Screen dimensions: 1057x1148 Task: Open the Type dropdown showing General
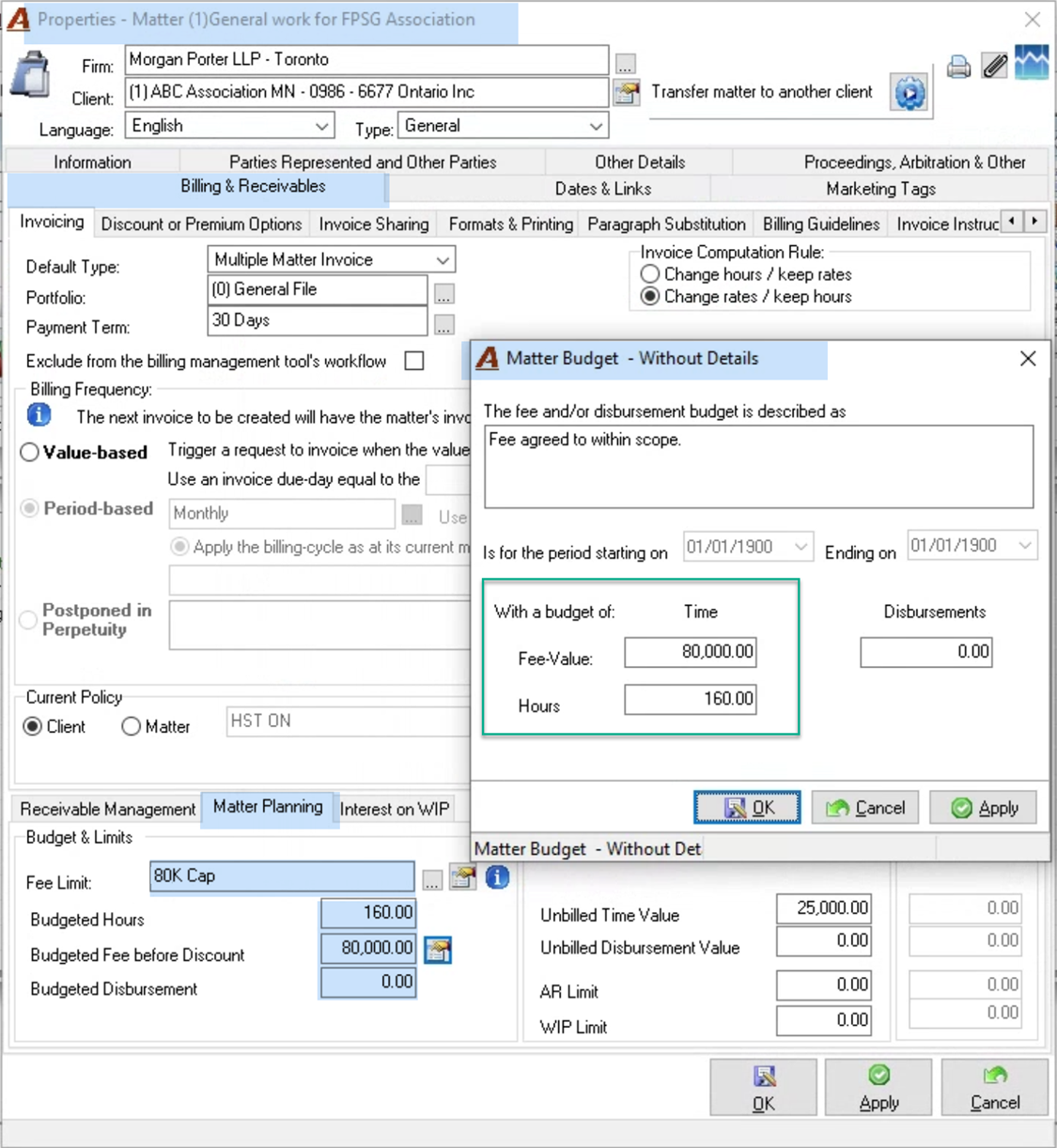pyautogui.click(x=596, y=126)
